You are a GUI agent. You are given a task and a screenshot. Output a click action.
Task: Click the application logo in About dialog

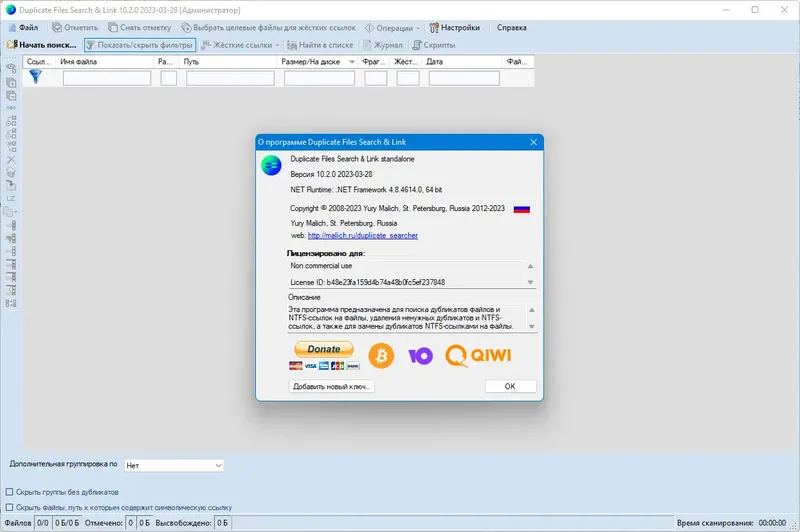(x=271, y=166)
